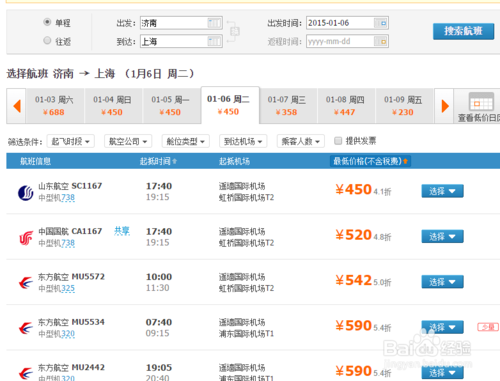Screen dimensions: 500x381
Task: Click the ¥450 price of SC1167
Action: pyautogui.click(x=353, y=190)
